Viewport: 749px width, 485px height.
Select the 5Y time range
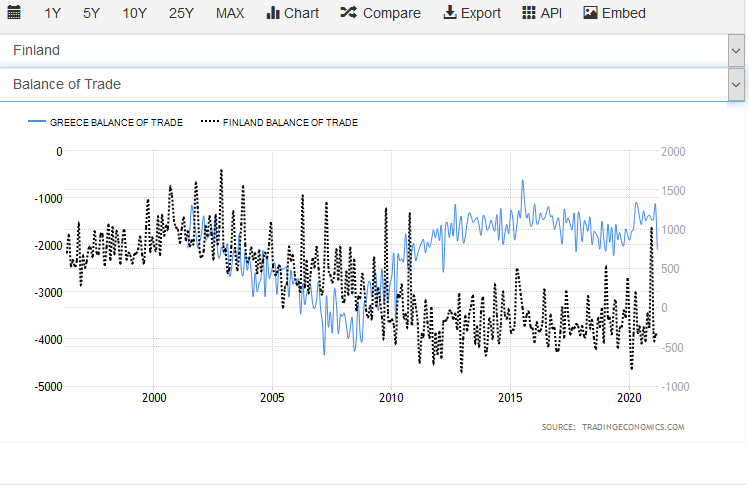pyautogui.click(x=91, y=13)
